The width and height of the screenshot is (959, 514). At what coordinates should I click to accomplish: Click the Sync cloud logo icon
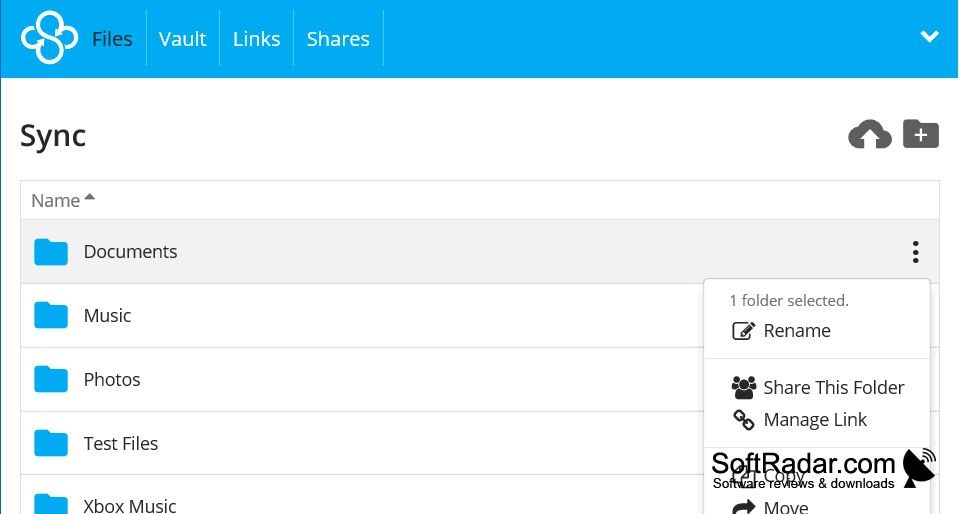point(50,38)
